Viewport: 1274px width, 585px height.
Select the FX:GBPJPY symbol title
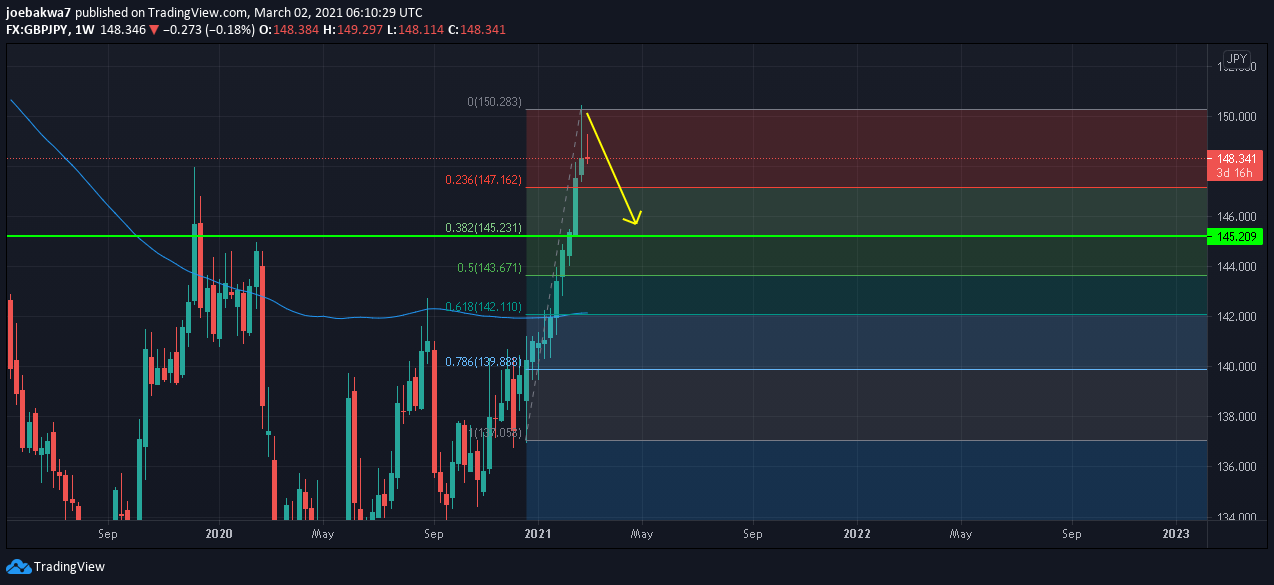tap(37, 30)
